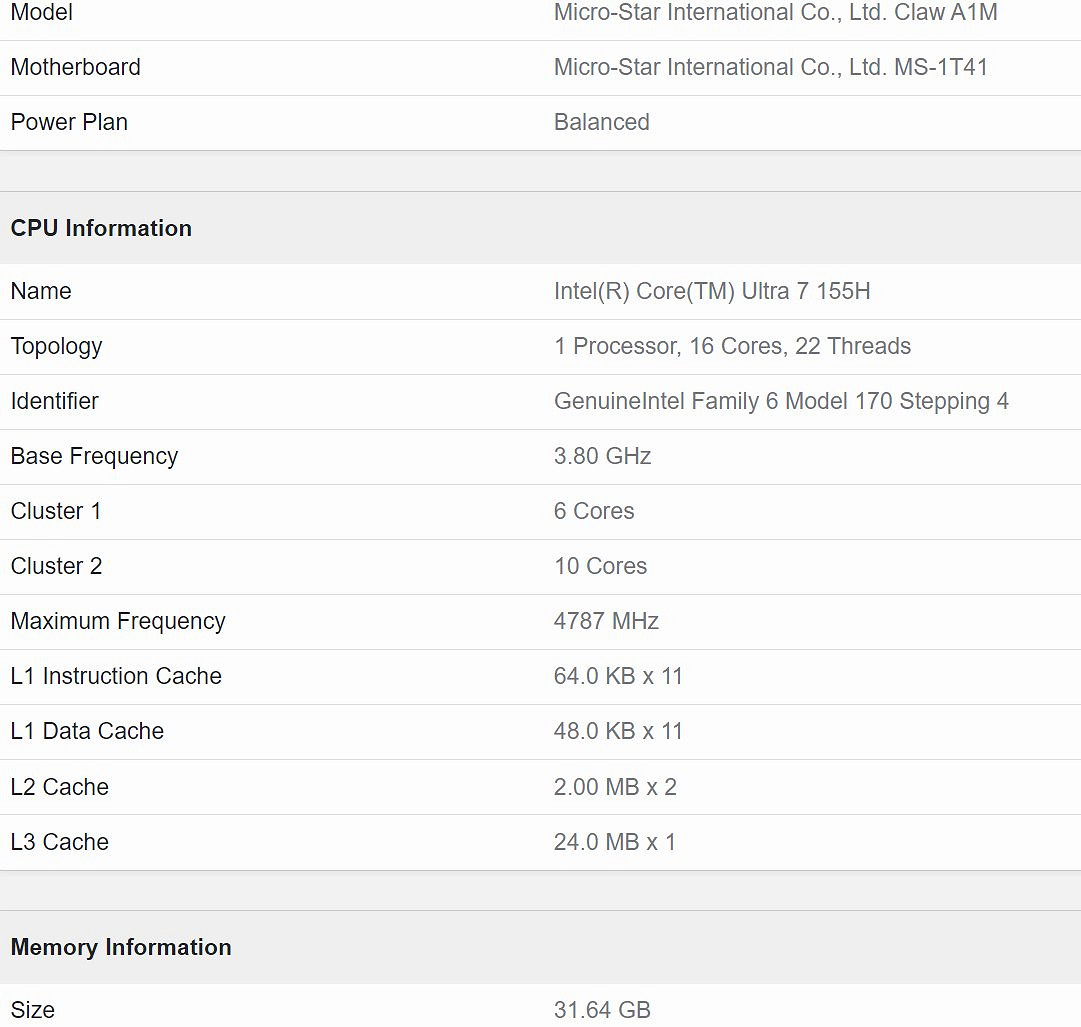Image resolution: width=1081 pixels, height=1027 pixels.
Task: Click the Balanced power plan value
Action: point(602,122)
